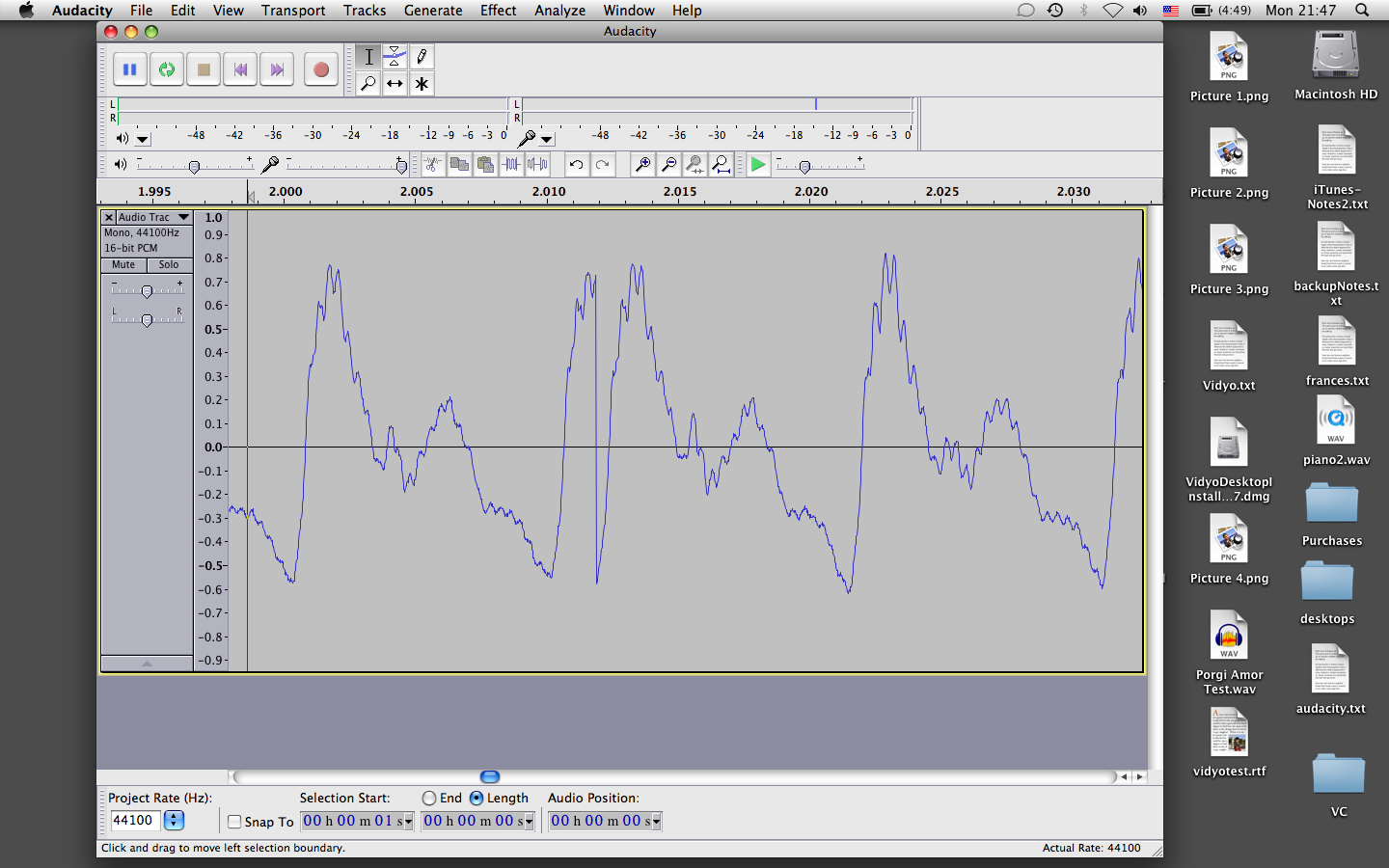
Task: Open the Analyze menu
Action: coord(559,11)
